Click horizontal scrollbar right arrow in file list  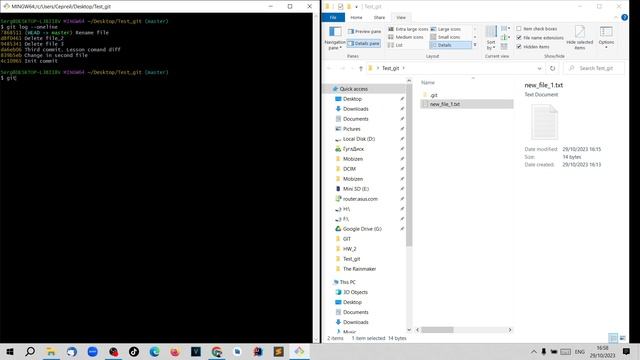coord(510,330)
